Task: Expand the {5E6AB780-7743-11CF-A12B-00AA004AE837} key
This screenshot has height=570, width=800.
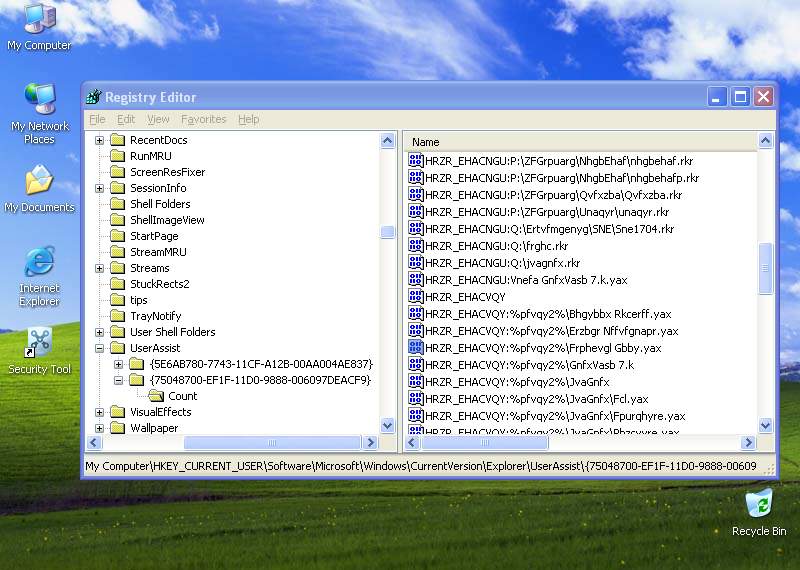Action: [x=118, y=364]
